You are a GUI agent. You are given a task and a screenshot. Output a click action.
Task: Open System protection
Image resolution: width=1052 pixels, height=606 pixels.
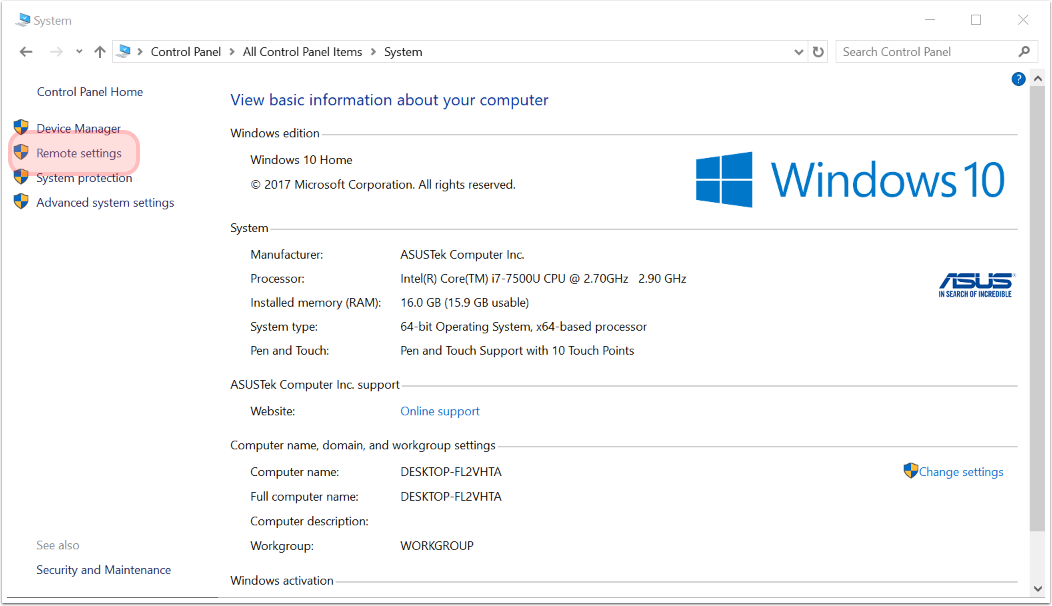coord(85,178)
